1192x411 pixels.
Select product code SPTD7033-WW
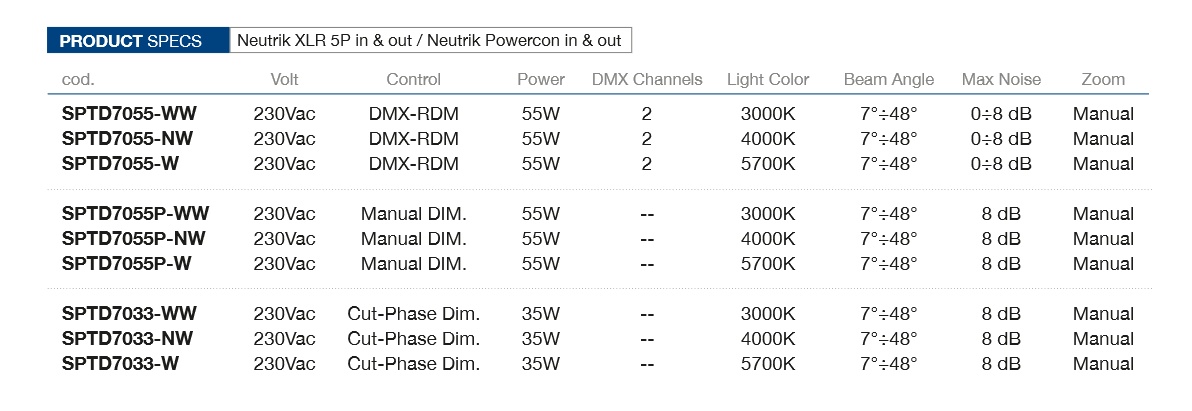point(129,314)
